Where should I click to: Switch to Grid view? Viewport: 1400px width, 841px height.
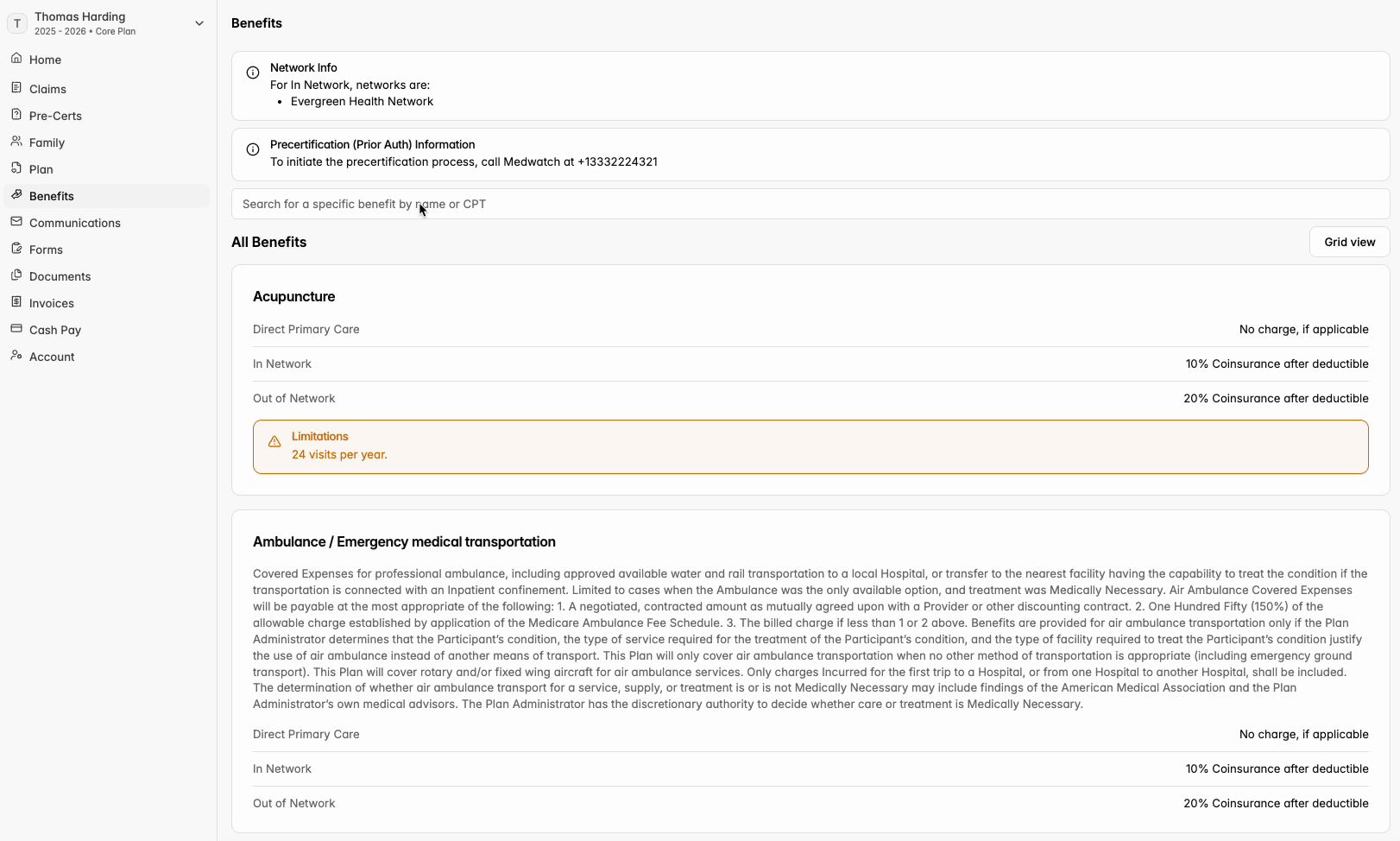[1350, 242]
